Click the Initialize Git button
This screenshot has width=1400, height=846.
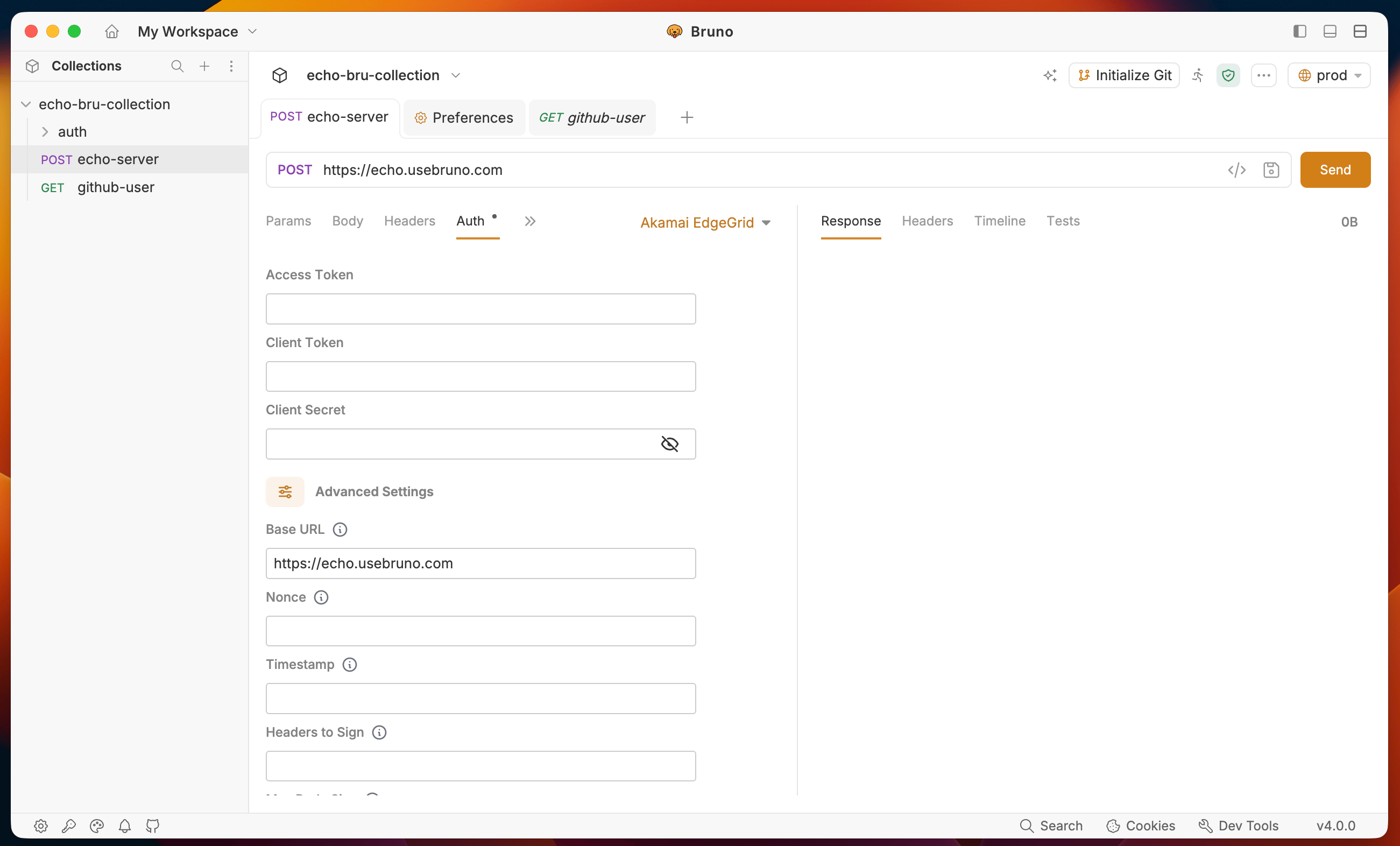[1124, 75]
